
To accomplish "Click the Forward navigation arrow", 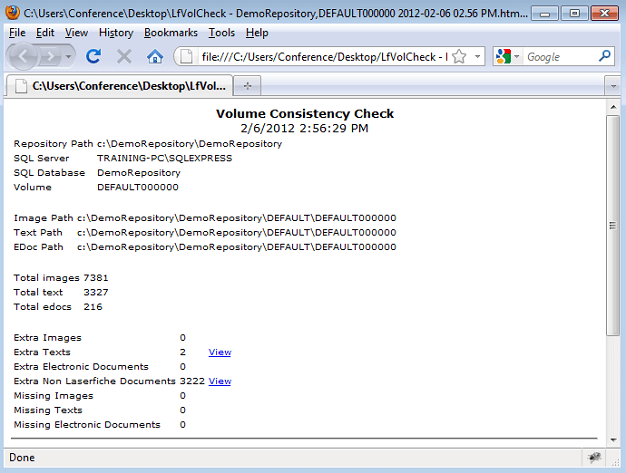I will point(50,57).
